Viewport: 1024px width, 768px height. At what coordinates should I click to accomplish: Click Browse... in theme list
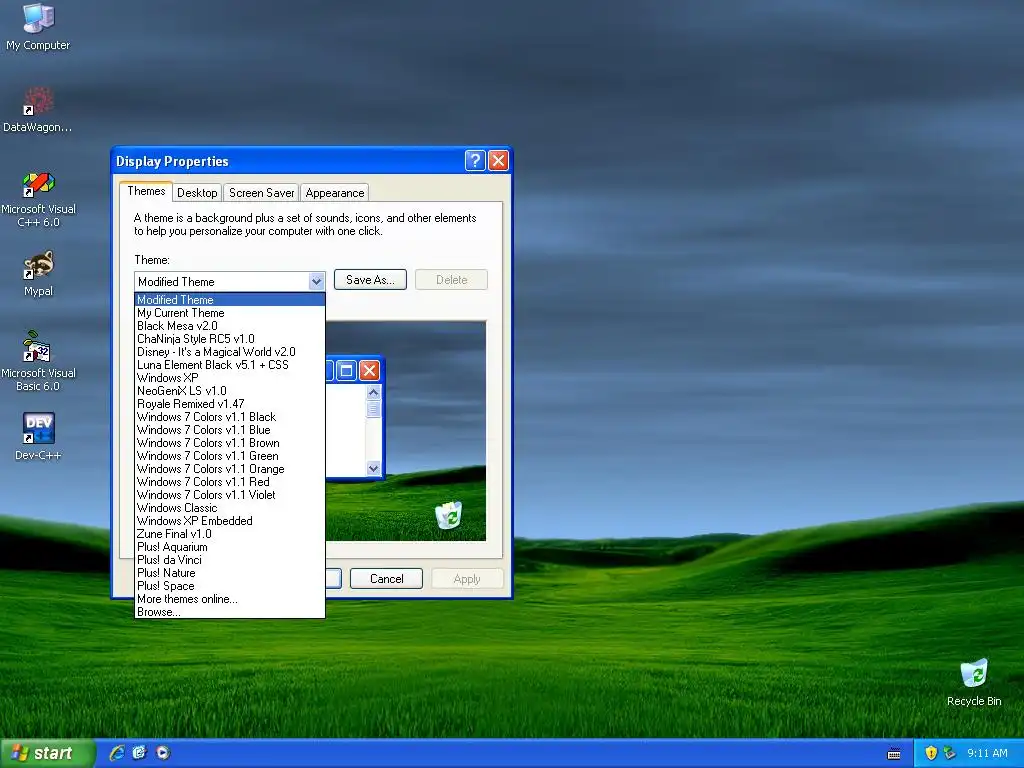230,612
